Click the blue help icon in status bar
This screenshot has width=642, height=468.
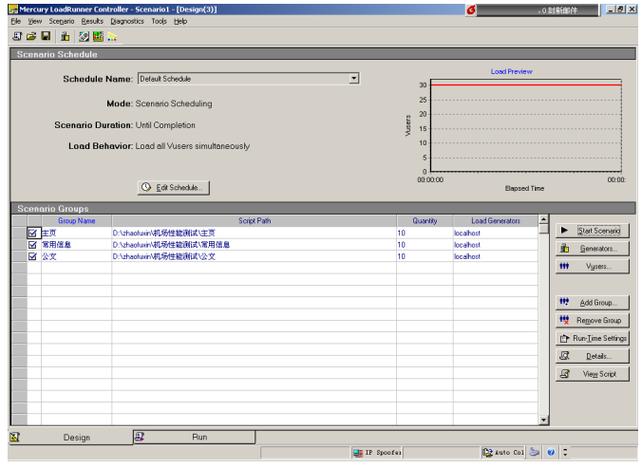click(551, 452)
